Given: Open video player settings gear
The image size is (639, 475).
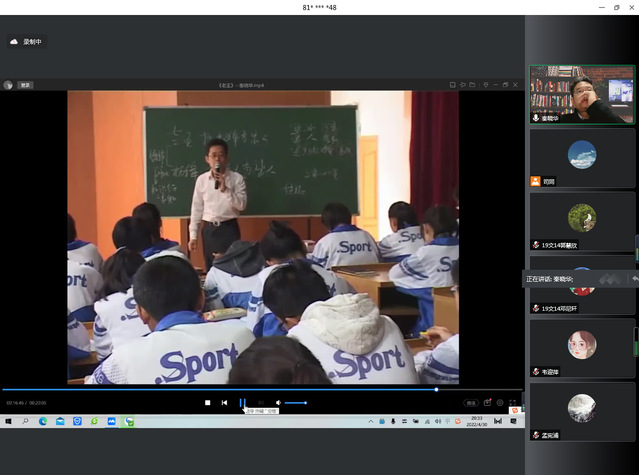Looking at the screenshot, I should tap(500, 402).
